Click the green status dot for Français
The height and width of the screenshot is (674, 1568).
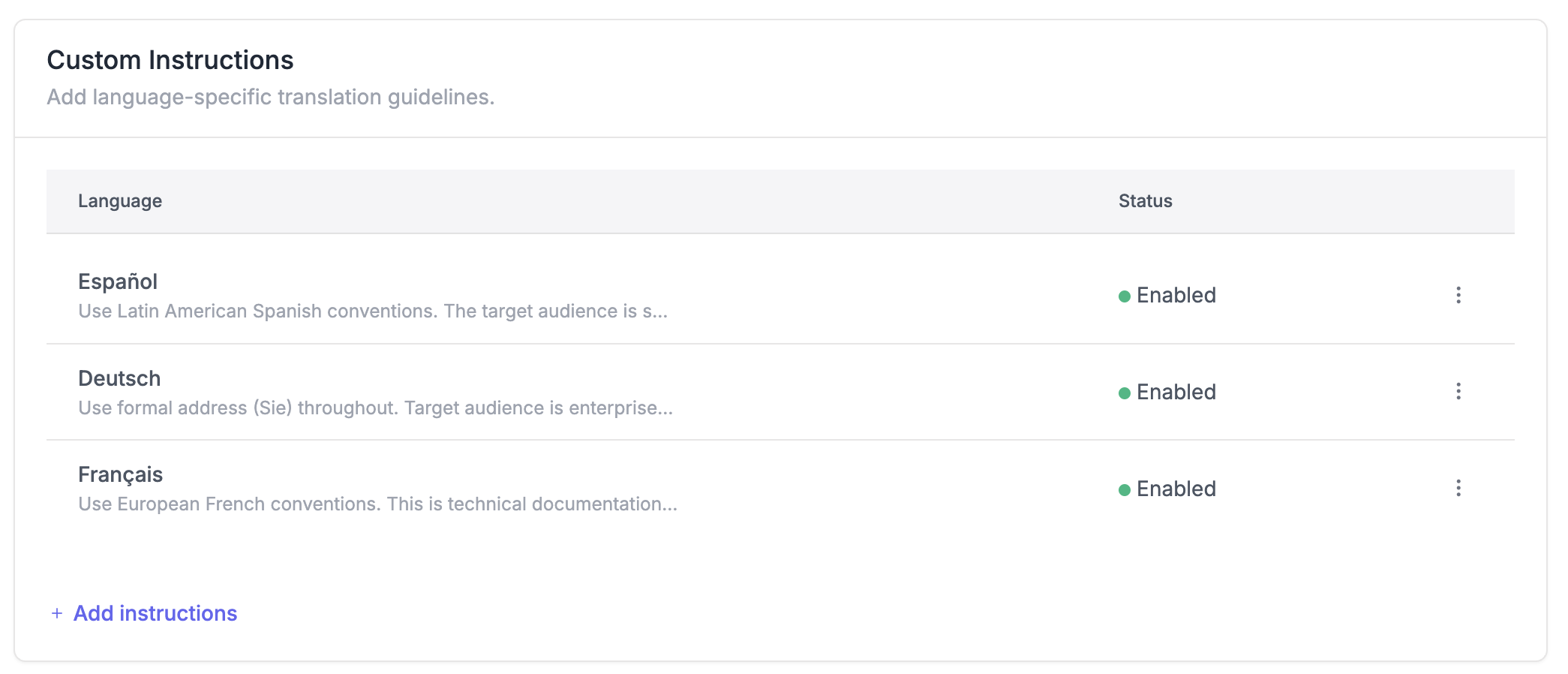point(1124,490)
